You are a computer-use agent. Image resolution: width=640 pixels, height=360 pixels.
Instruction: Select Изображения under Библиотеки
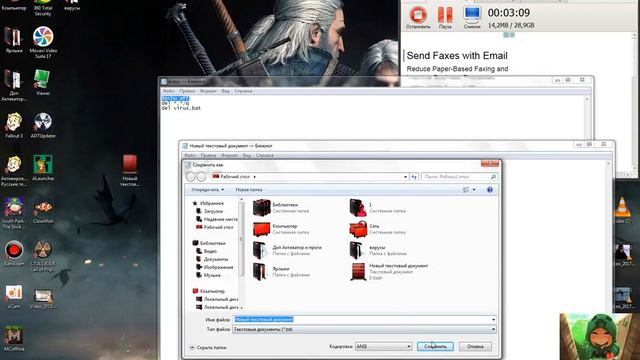point(215,267)
